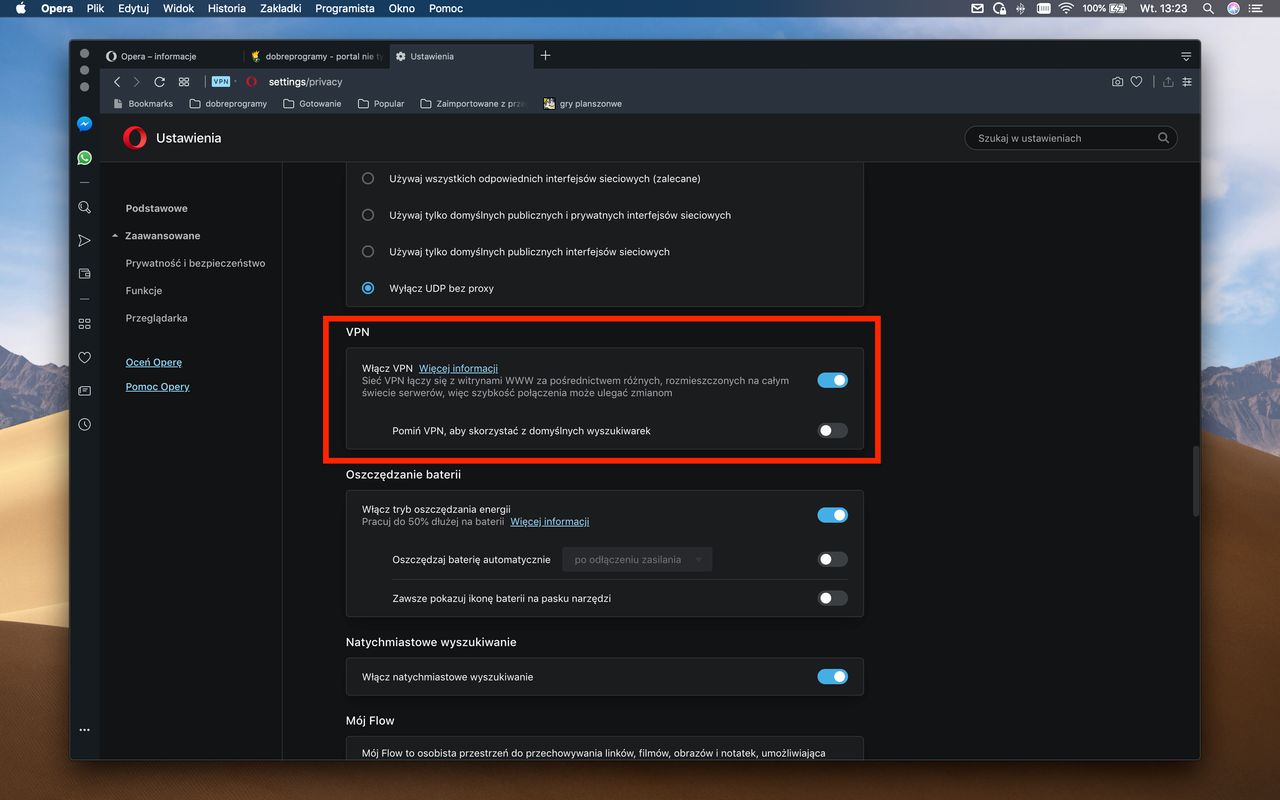The width and height of the screenshot is (1280, 800).
Task: Open macOS Spotlight search icon
Action: [1208, 8]
